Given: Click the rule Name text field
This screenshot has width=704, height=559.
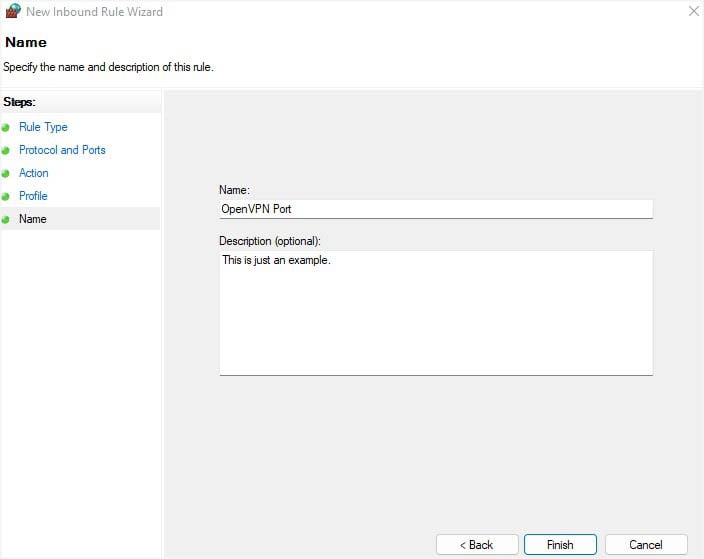Looking at the screenshot, I should (x=435, y=209).
